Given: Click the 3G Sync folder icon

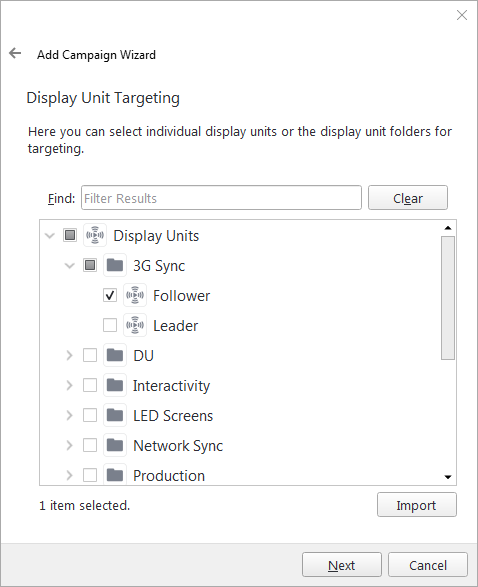Looking at the screenshot, I should coord(115,265).
